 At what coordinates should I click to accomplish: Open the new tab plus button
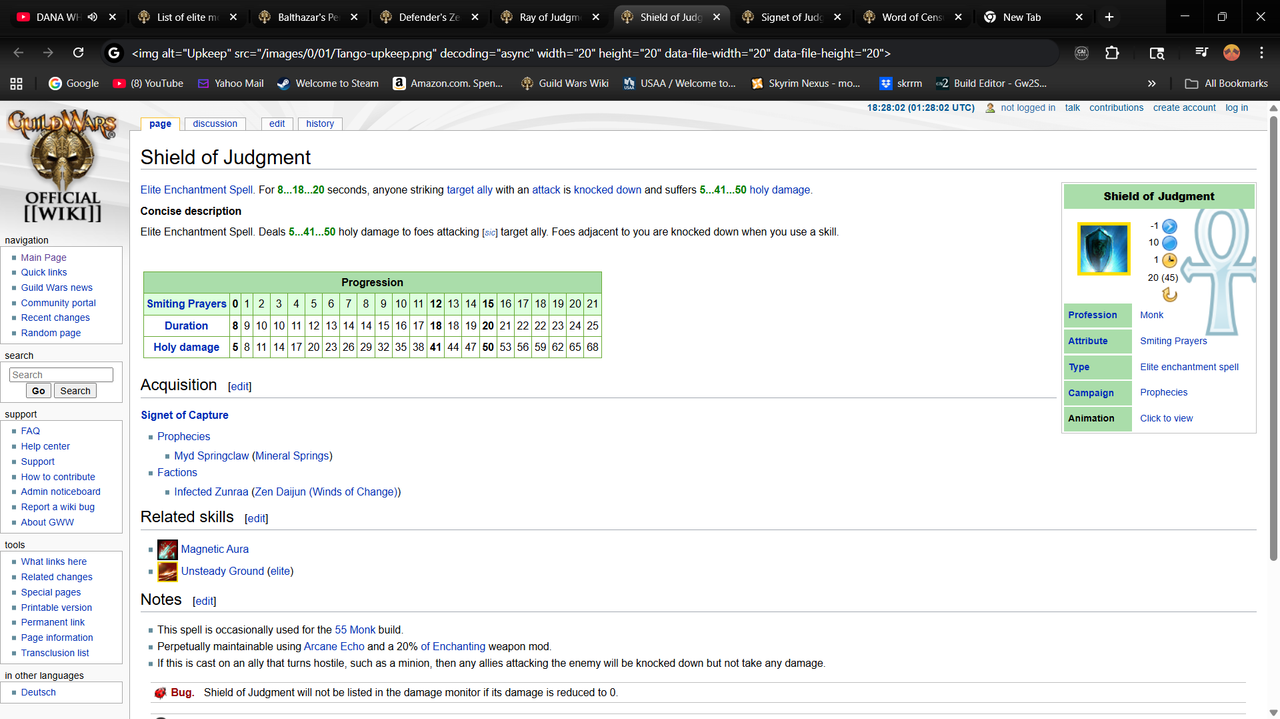(1109, 17)
